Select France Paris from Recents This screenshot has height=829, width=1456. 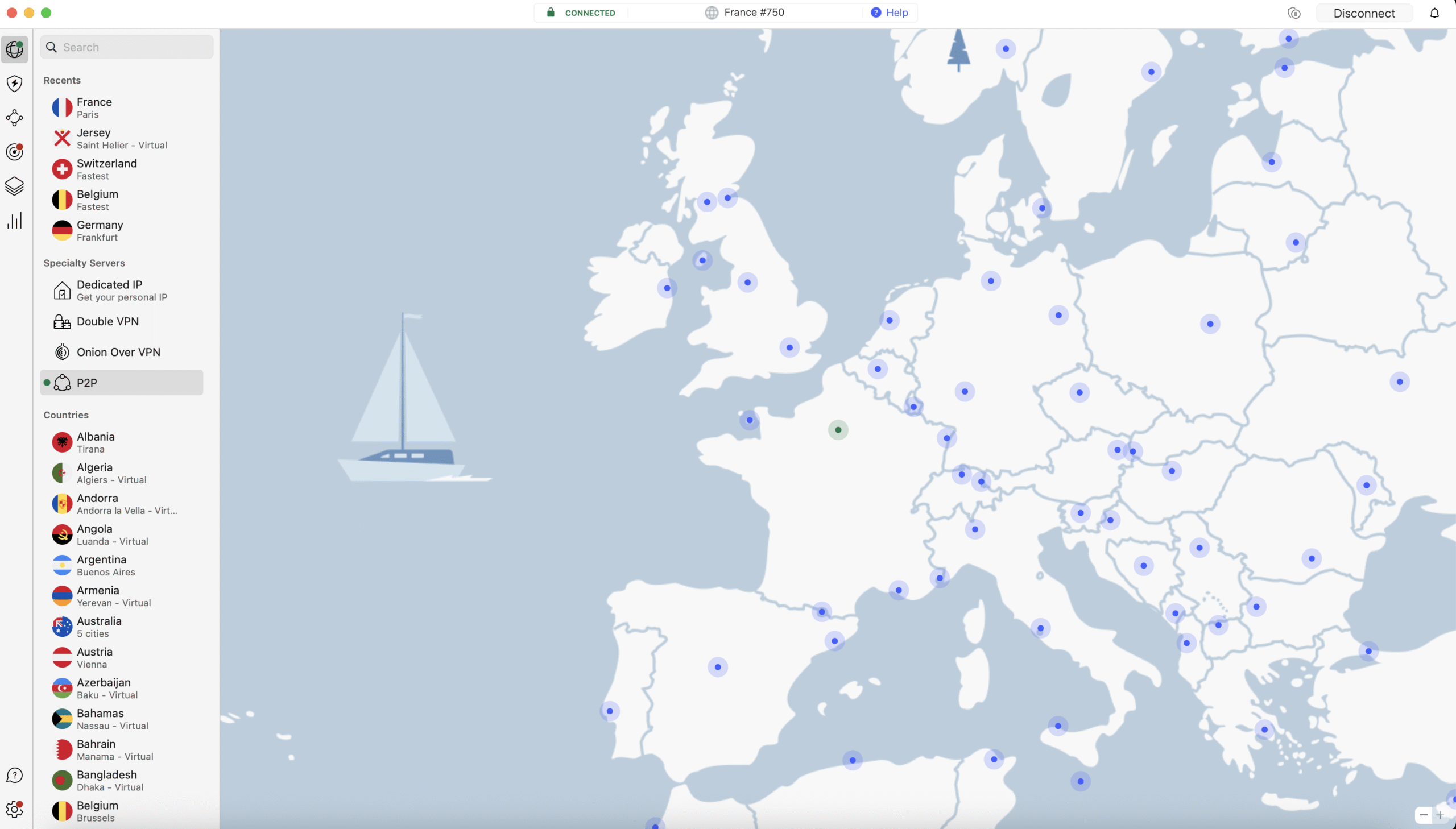coord(122,107)
